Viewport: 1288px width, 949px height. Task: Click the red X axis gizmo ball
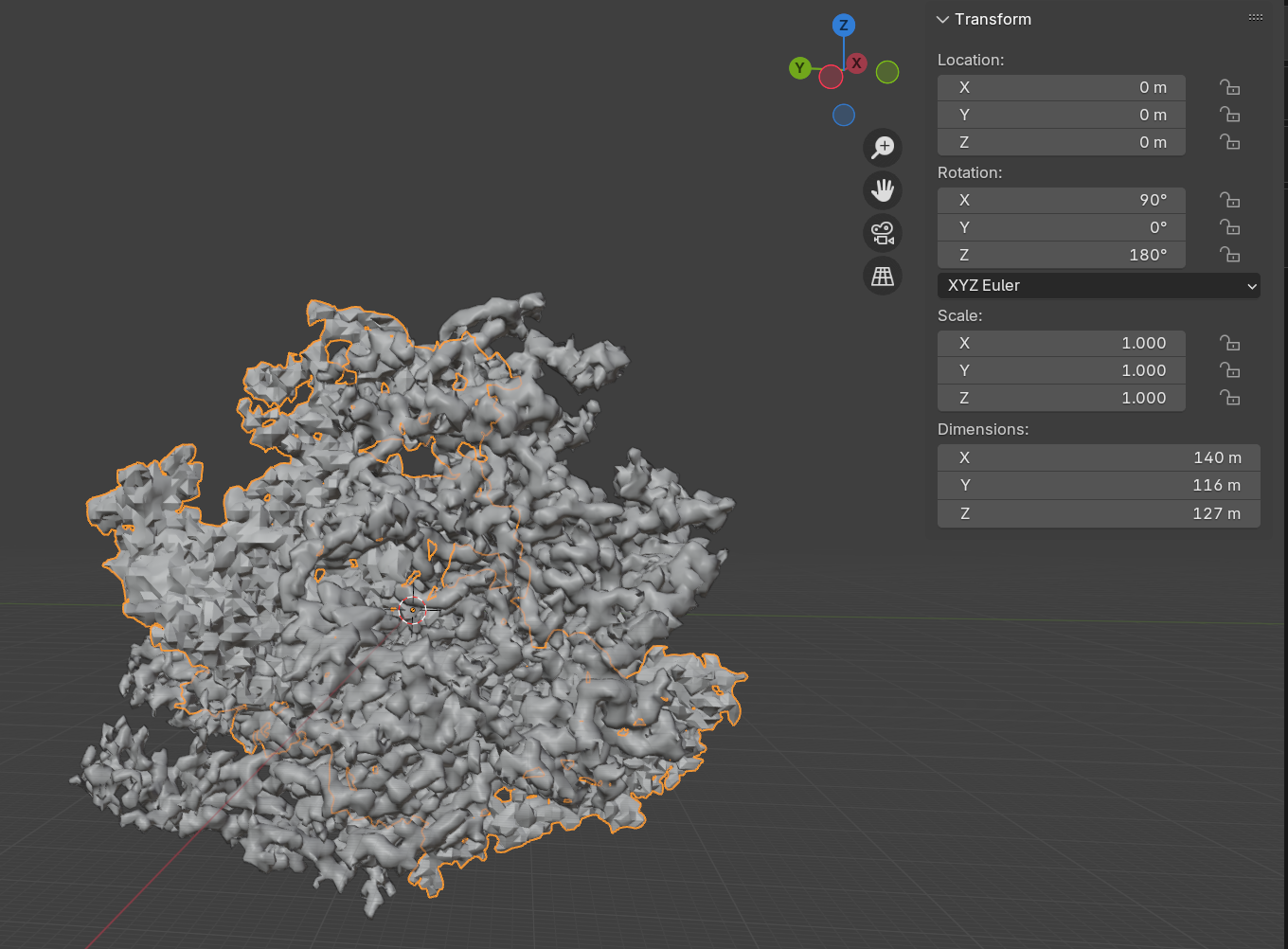[x=856, y=63]
